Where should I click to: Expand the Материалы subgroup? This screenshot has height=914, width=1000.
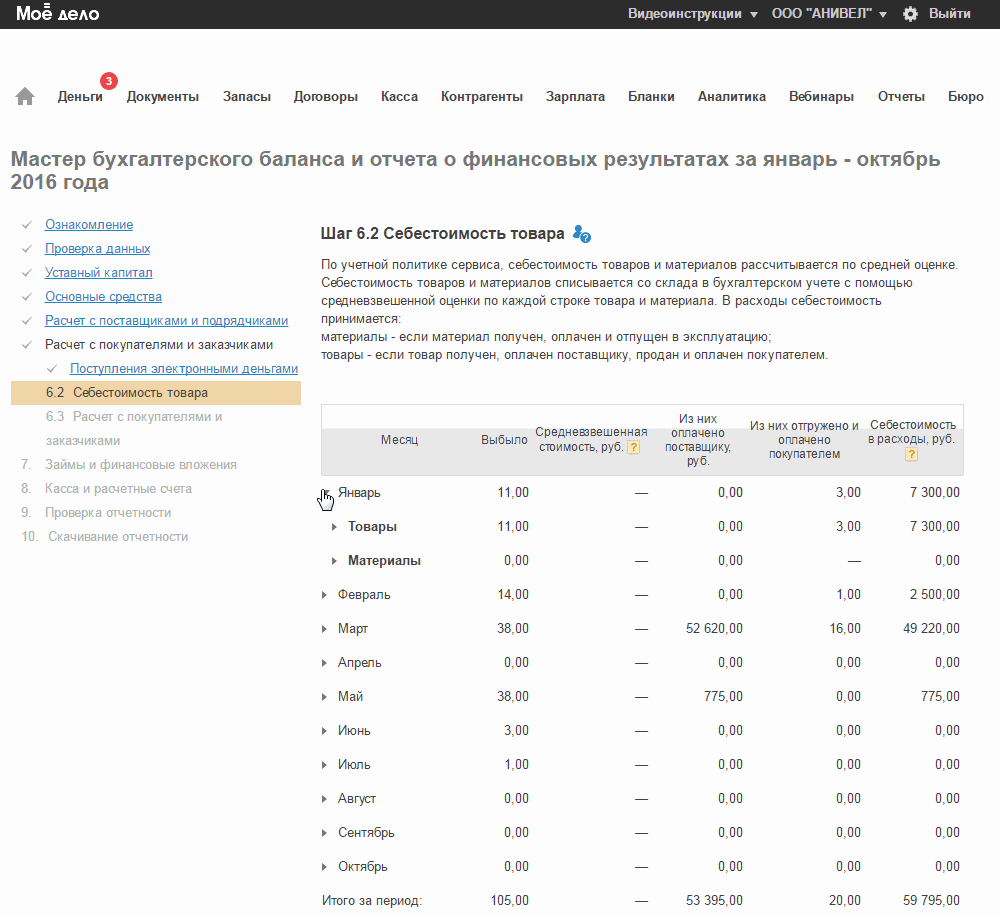pyautogui.click(x=334, y=561)
